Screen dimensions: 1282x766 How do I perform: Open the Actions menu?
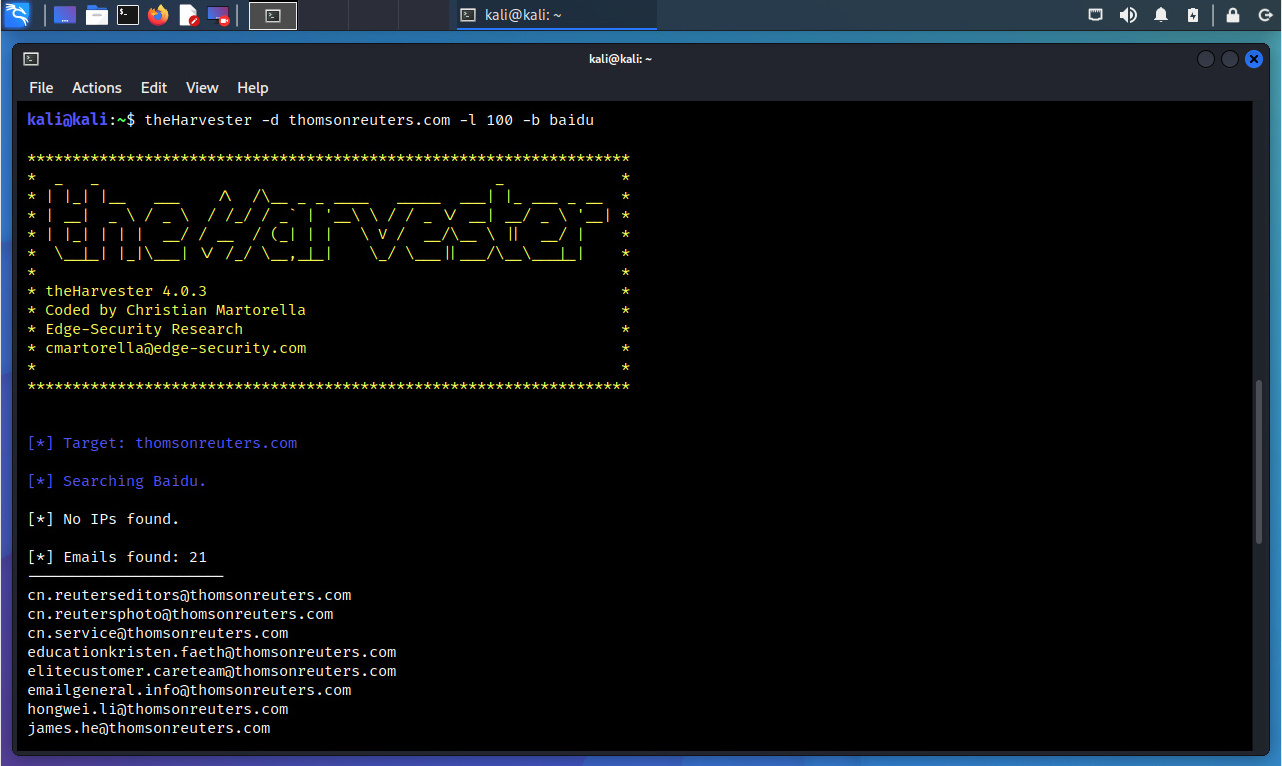coord(97,88)
